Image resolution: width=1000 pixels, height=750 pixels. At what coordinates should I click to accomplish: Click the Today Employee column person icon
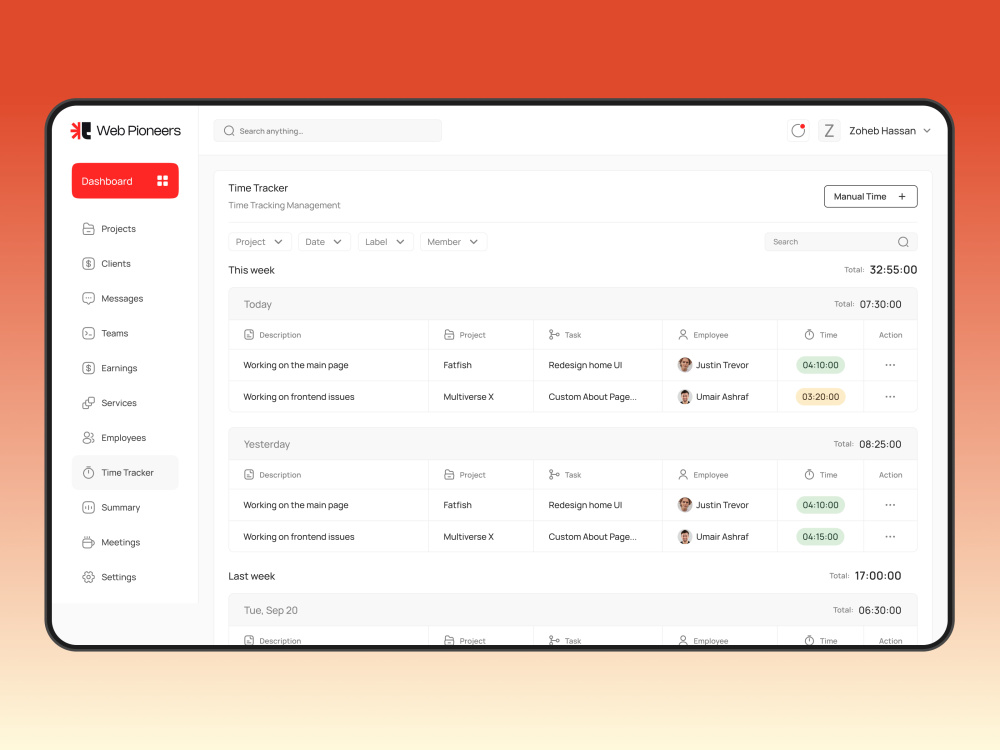683,335
